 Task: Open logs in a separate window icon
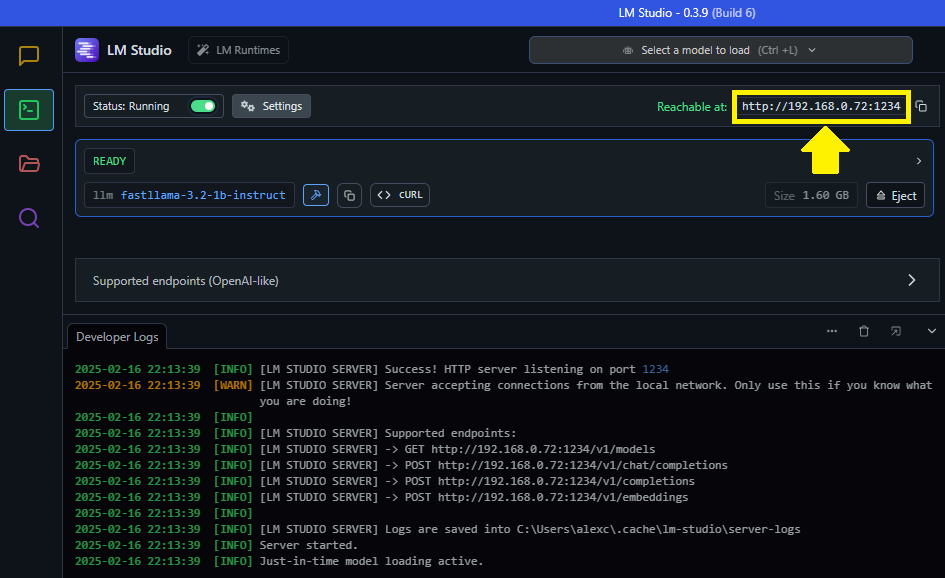click(x=896, y=331)
